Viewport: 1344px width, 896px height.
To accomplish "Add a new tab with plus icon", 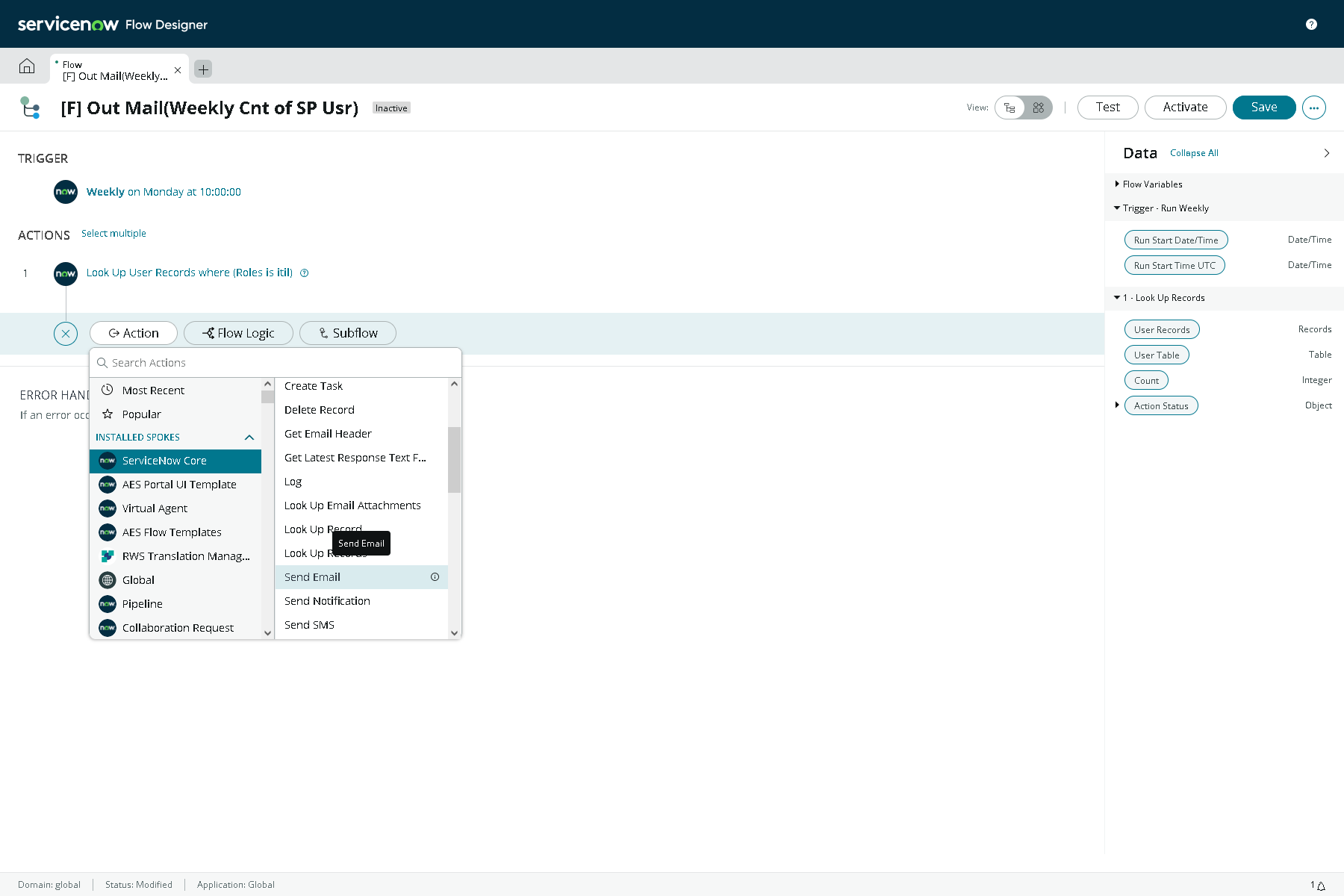I will coord(203,69).
